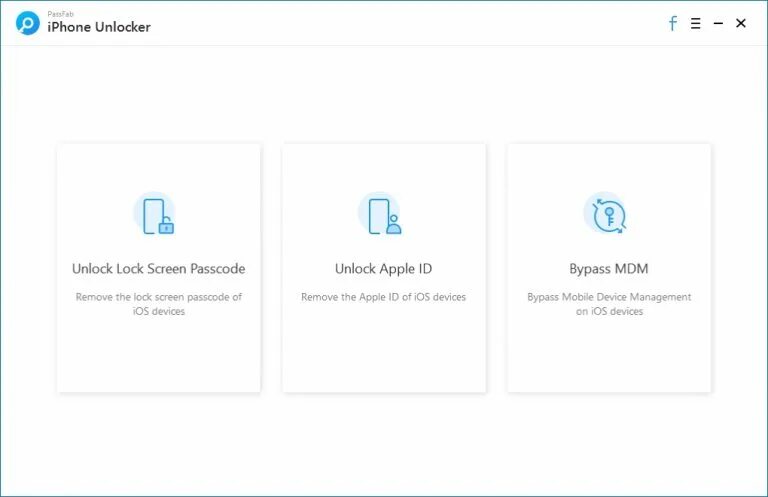Click the "iPhone Unlocker" app title
Screen dimensions: 768x497
99,27
